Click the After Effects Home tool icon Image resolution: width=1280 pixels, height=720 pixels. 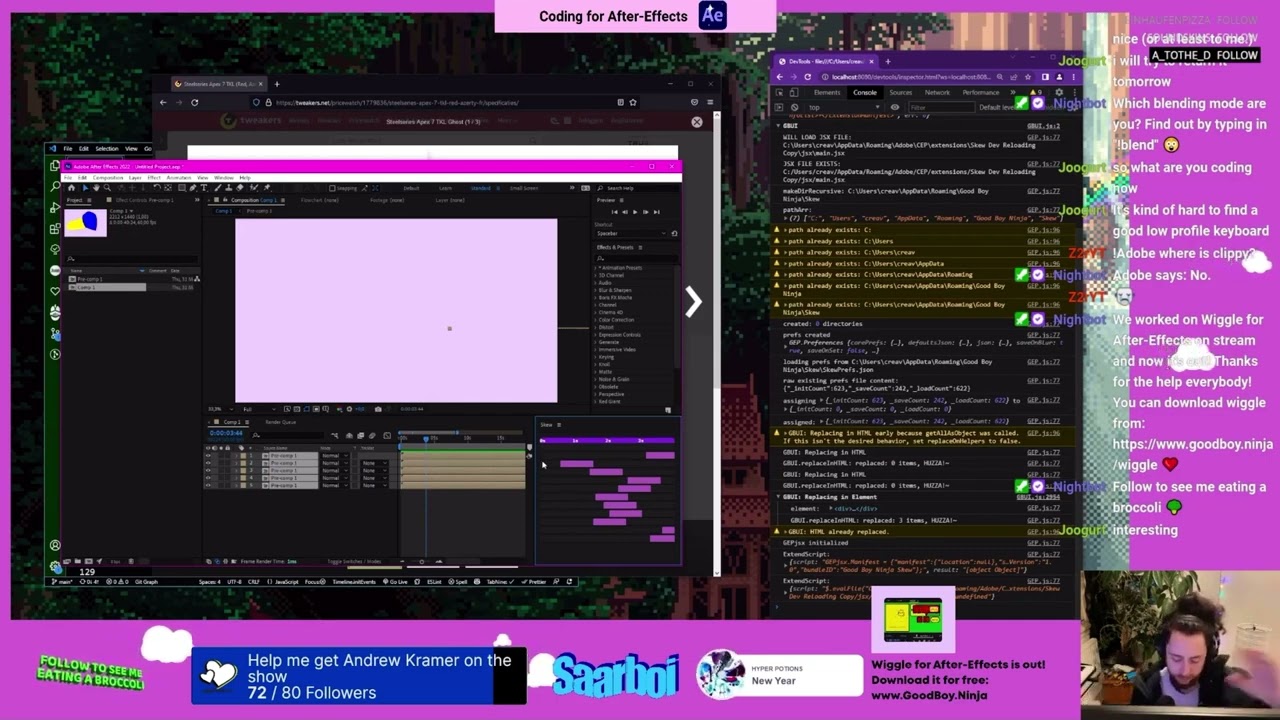(71, 187)
